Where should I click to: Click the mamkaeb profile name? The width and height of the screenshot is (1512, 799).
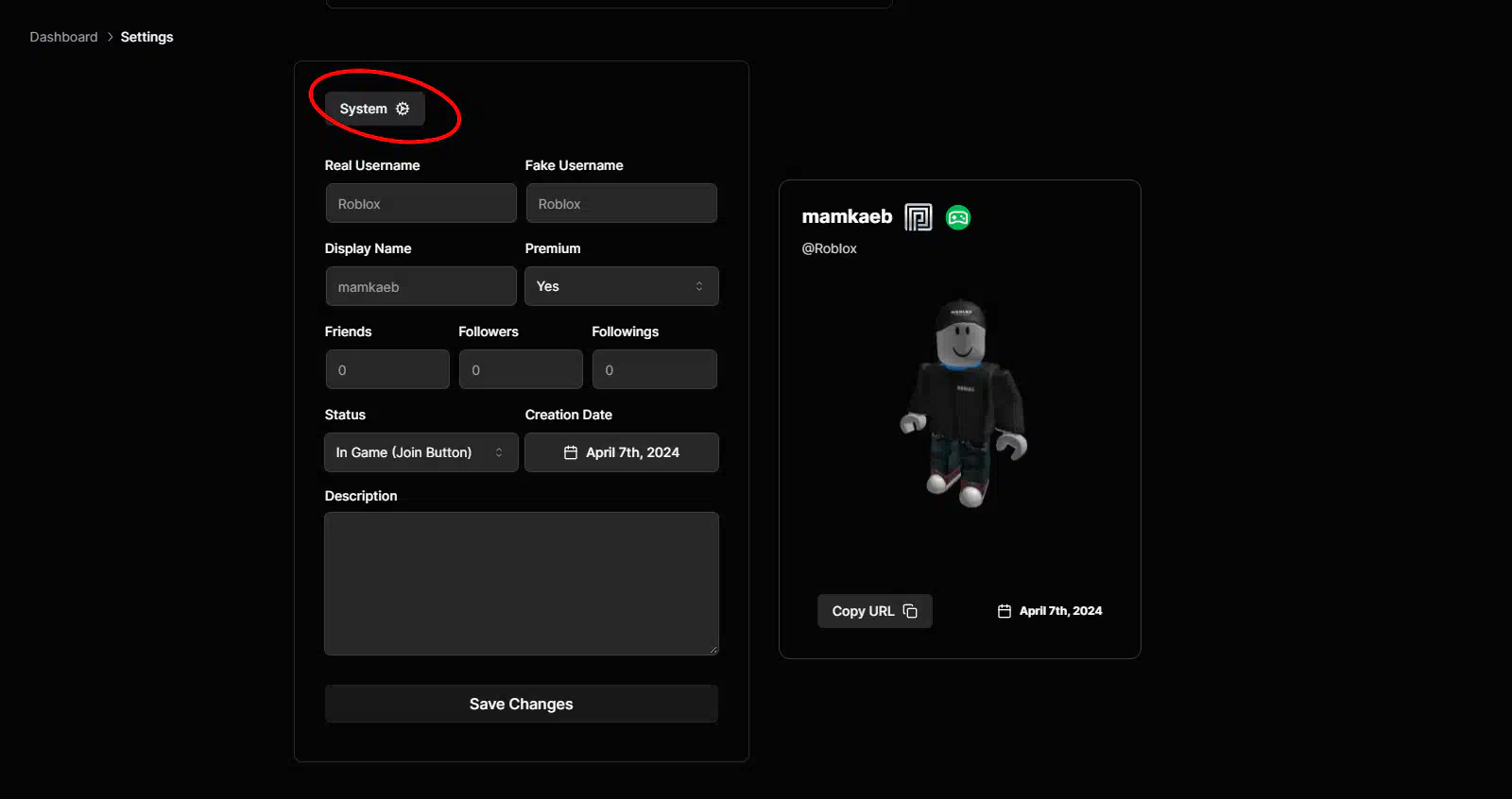tap(847, 216)
